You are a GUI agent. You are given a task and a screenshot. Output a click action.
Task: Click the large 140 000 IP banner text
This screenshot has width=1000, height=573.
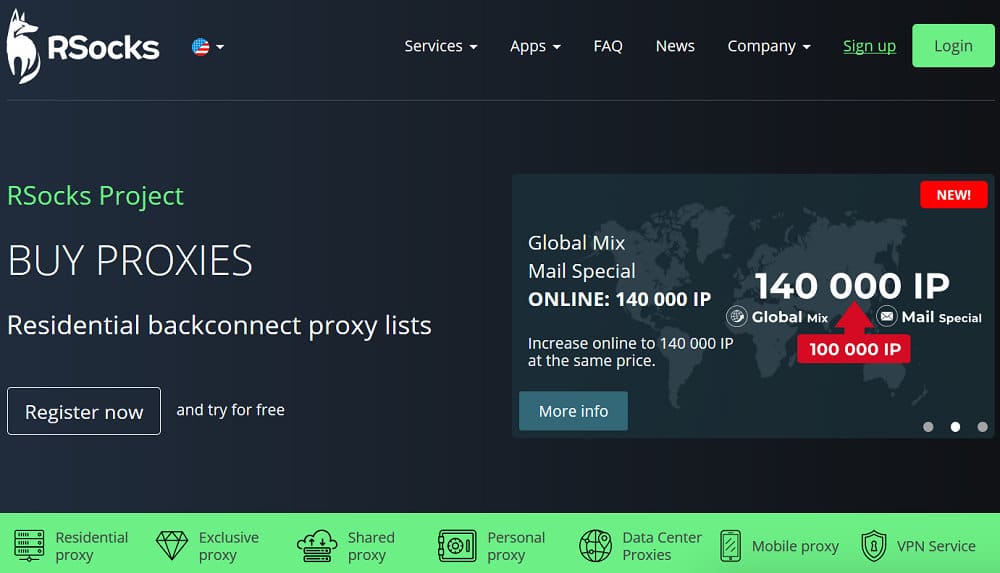(x=852, y=285)
